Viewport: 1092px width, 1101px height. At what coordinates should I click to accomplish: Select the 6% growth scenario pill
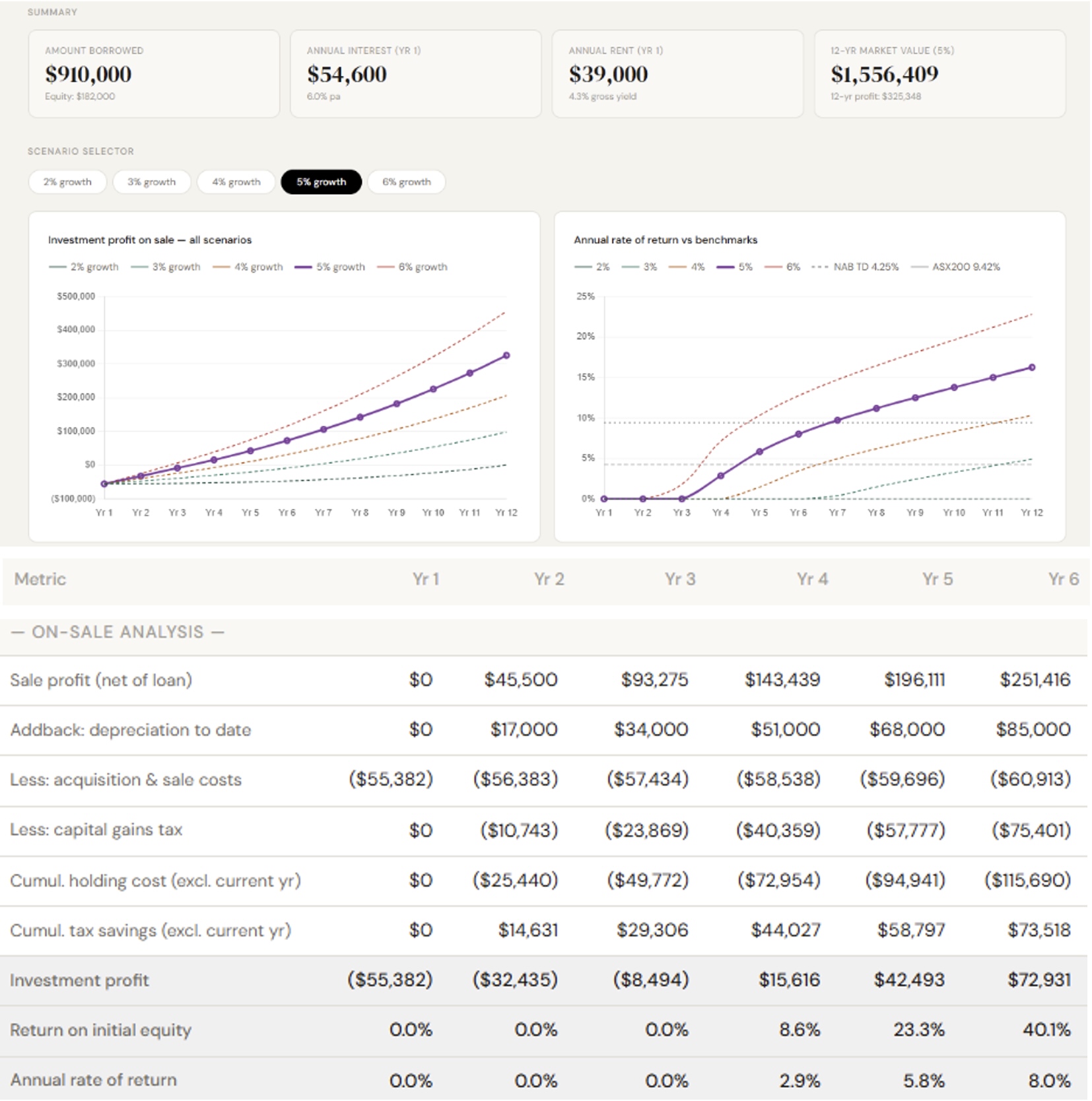point(406,182)
